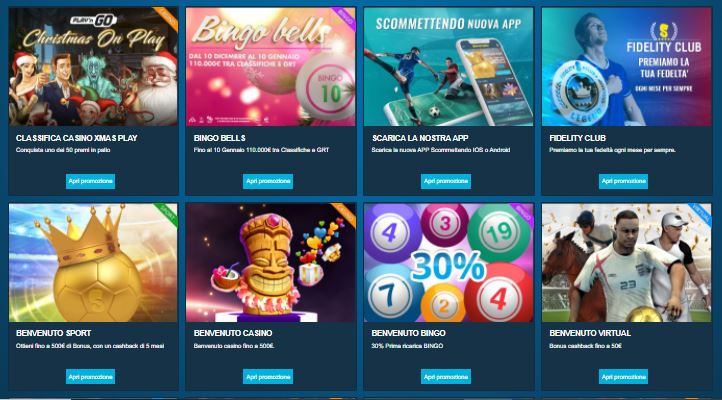Click the Fidelity Club title text
Screen dimensions: 722x400
coord(577,138)
